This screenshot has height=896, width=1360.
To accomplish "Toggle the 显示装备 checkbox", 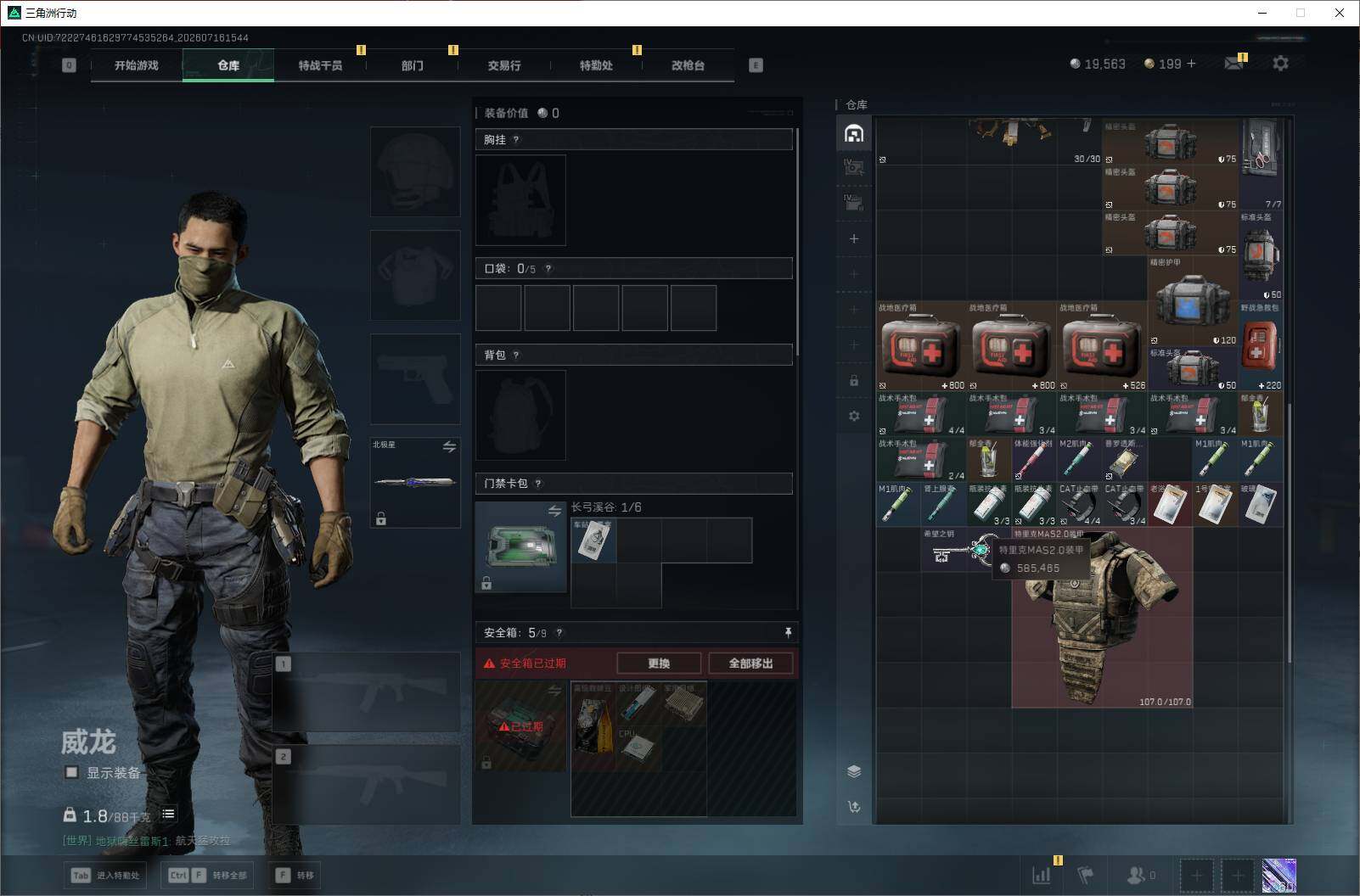I will coord(72,772).
